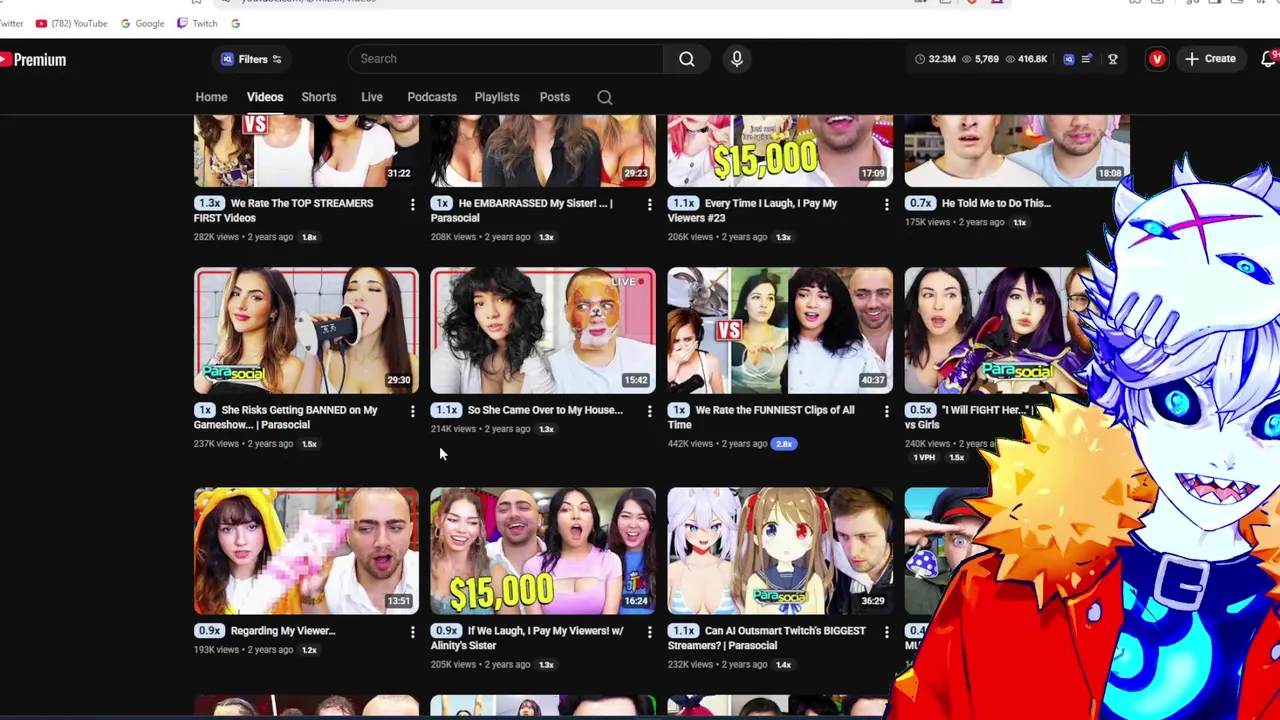The image size is (1280, 720).
Task: Click the 32.3M stat in header
Action: click(x=935, y=59)
